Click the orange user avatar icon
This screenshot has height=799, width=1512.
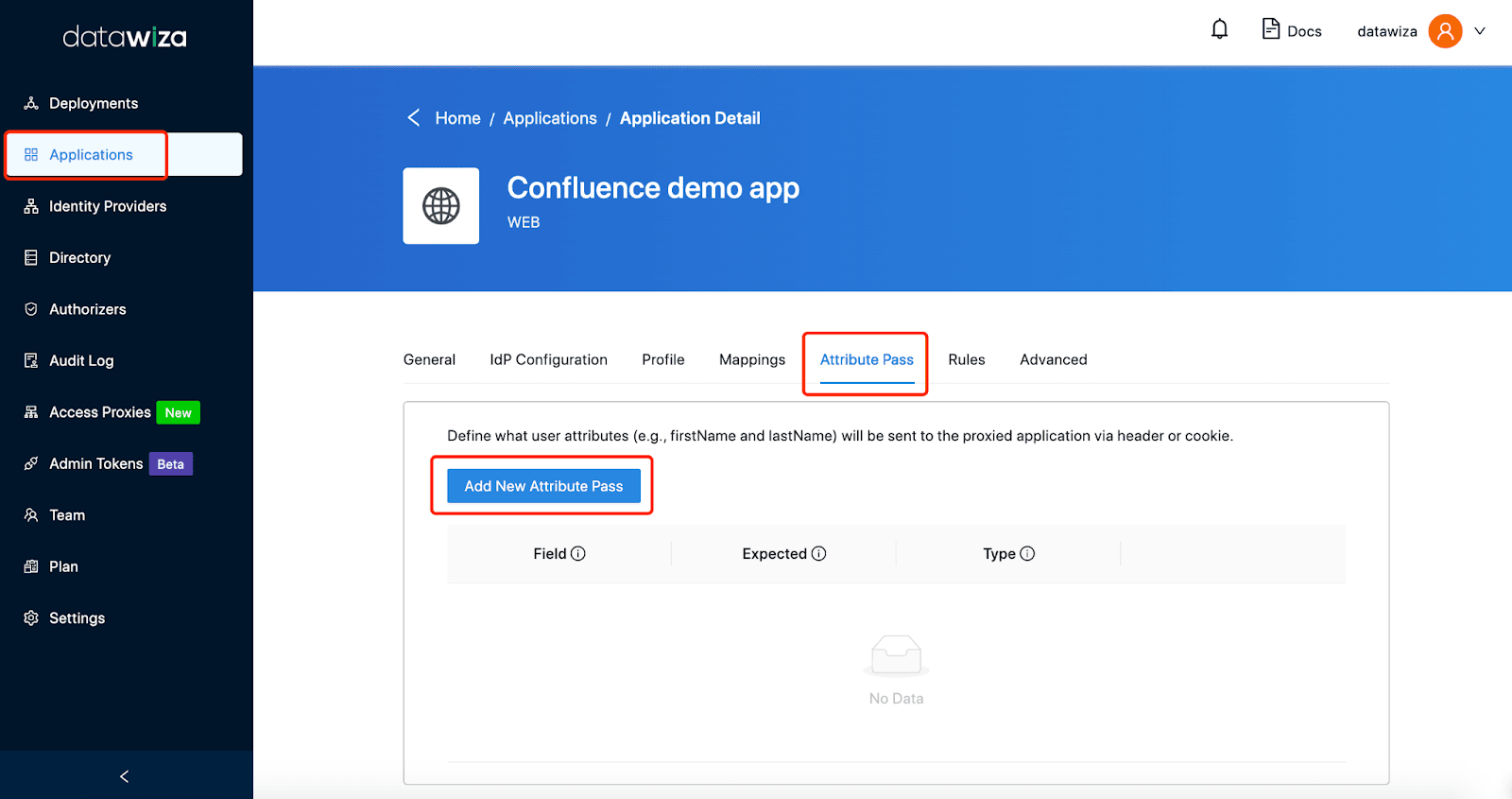tap(1445, 31)
